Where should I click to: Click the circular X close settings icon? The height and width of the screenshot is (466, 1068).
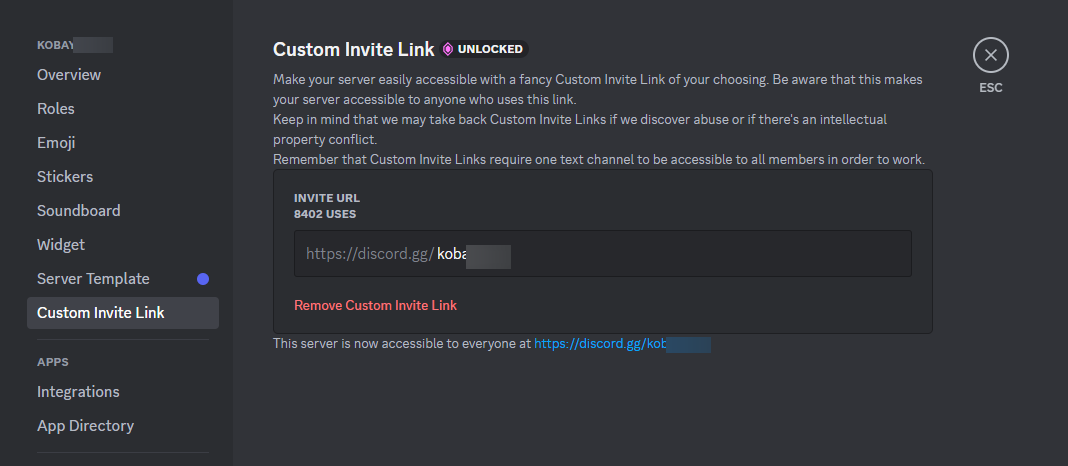[990, 55]
